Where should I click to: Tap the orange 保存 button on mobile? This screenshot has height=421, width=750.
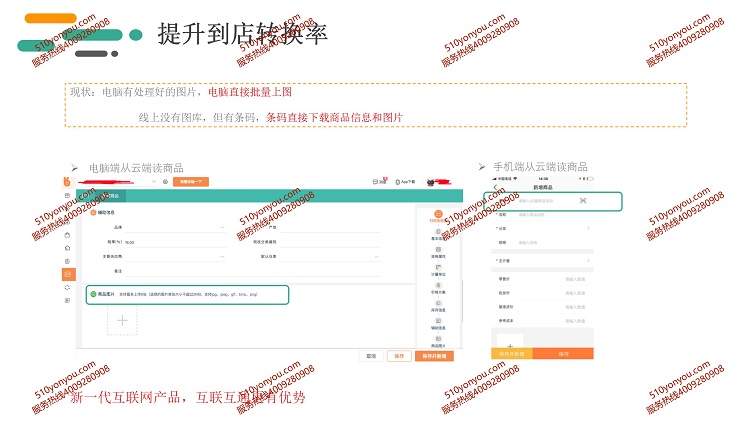[563, 354]
